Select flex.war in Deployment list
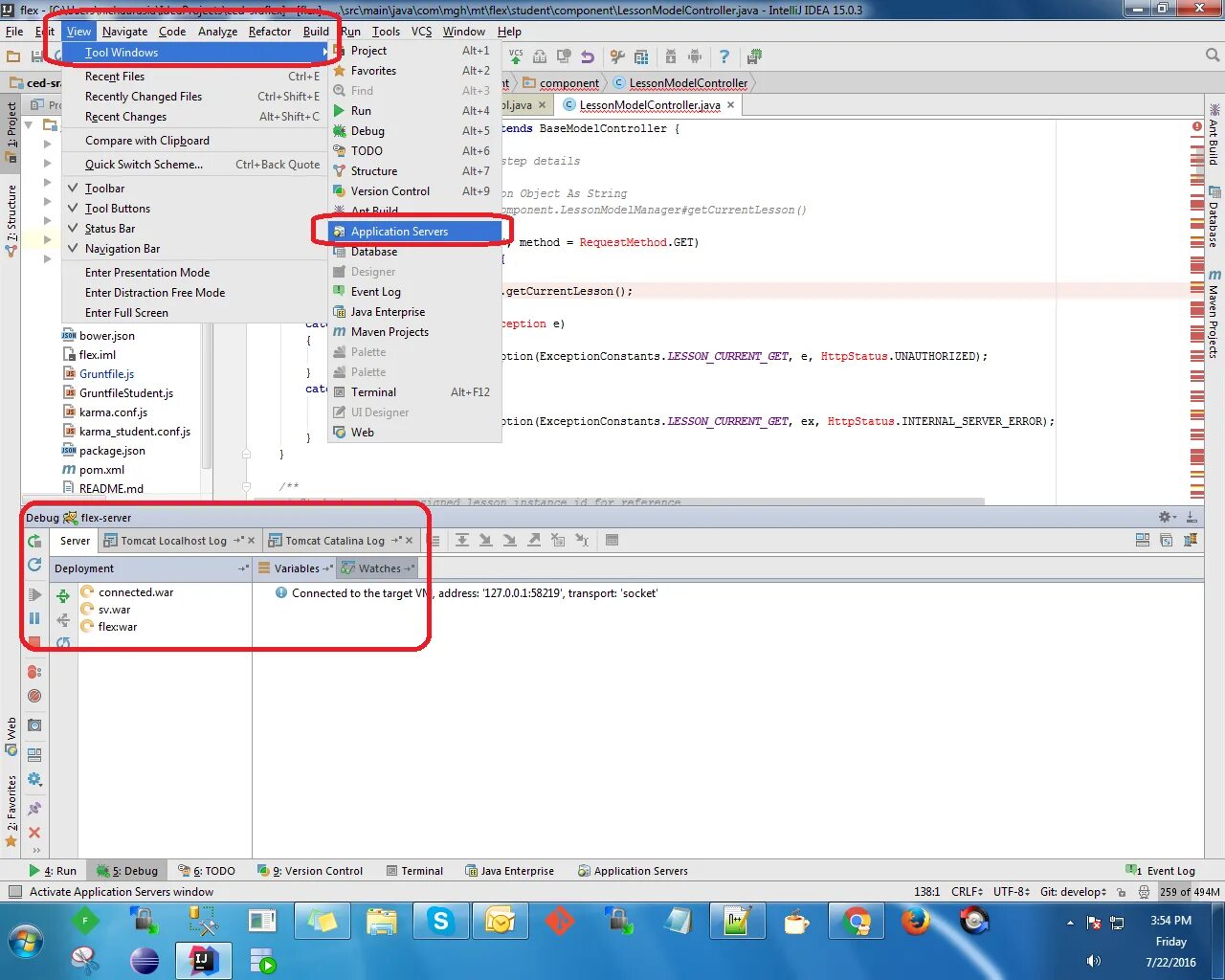 click(x=118, y=627)
